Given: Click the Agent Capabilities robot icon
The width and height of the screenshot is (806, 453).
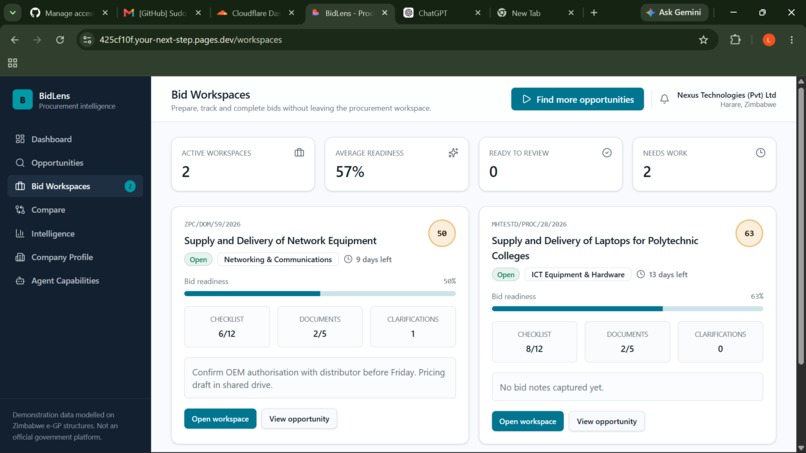Looking at the screenshot, I should 20,281.
